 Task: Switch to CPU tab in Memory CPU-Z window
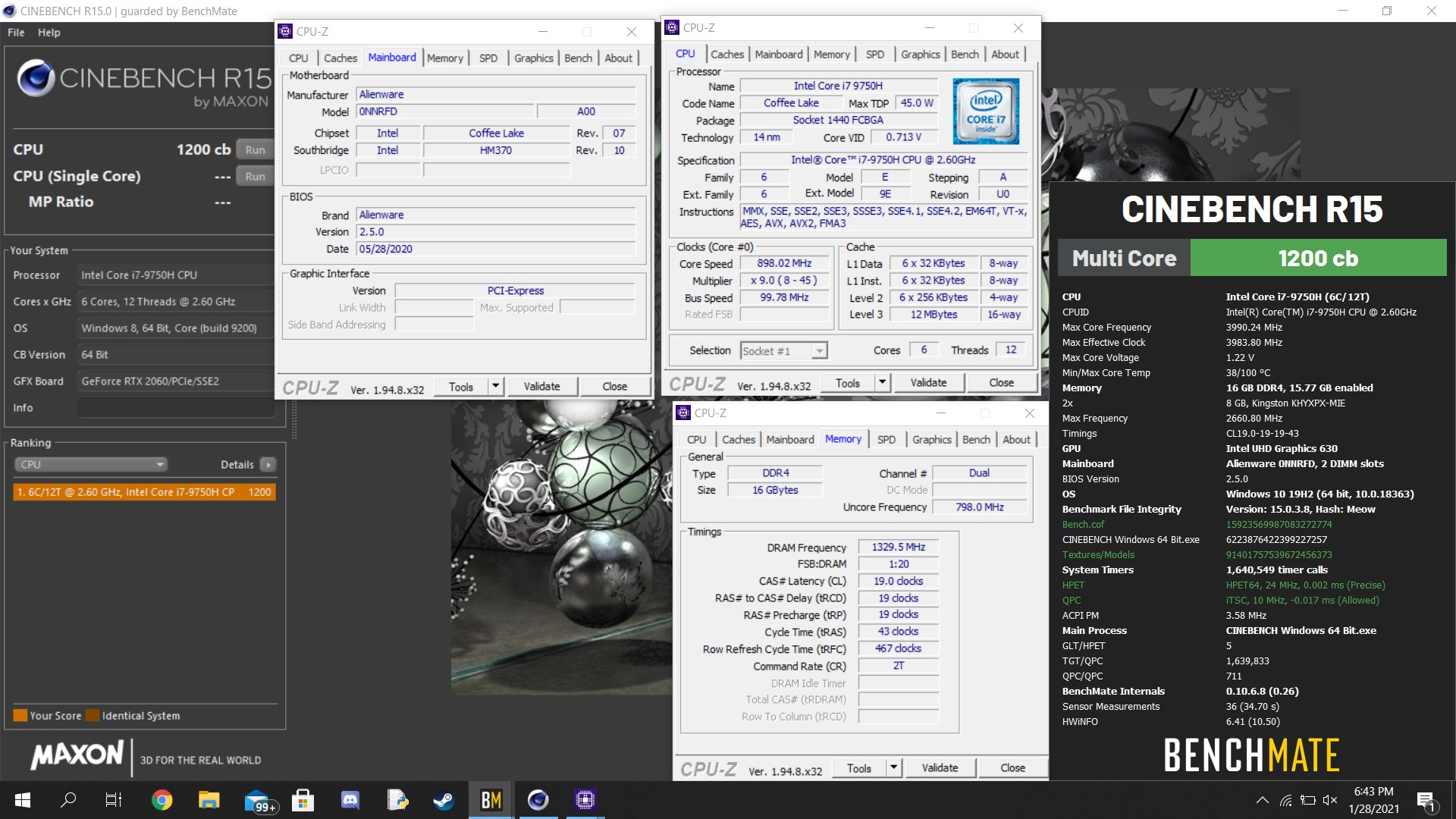pos(697,439)
